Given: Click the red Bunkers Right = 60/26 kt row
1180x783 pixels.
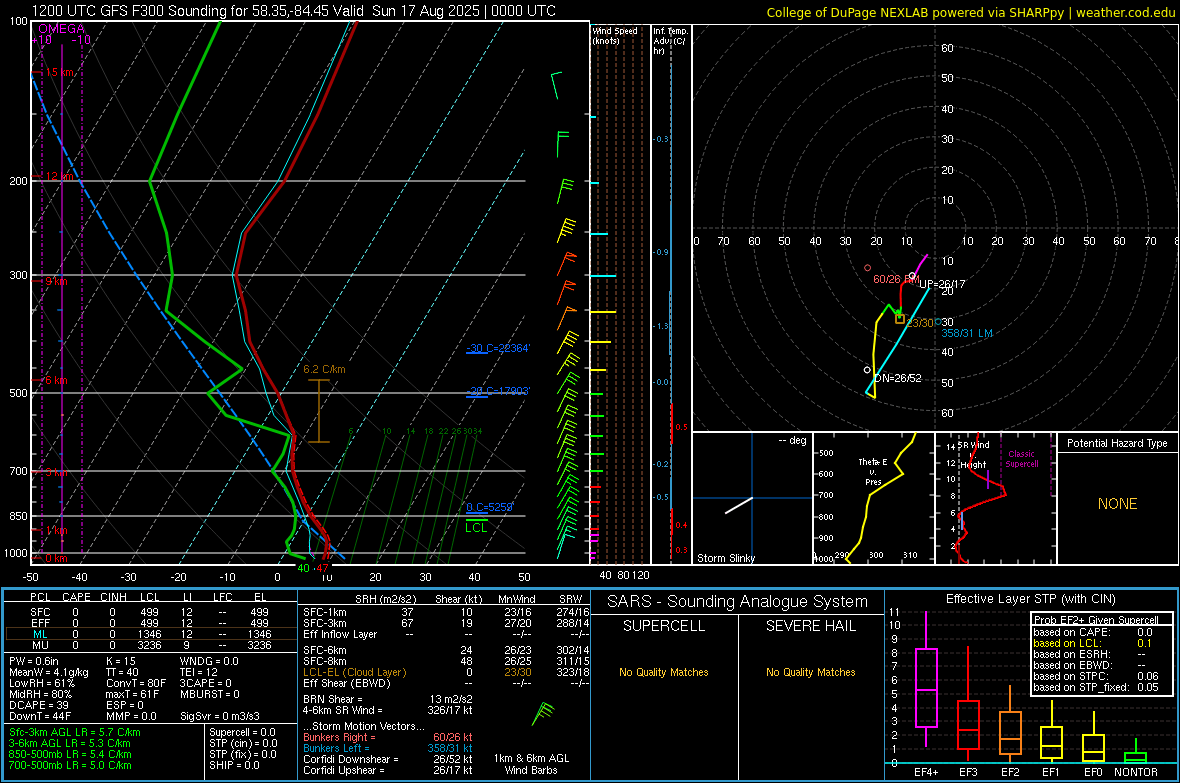Looking at the screenshot, I should tap(388, 737).
